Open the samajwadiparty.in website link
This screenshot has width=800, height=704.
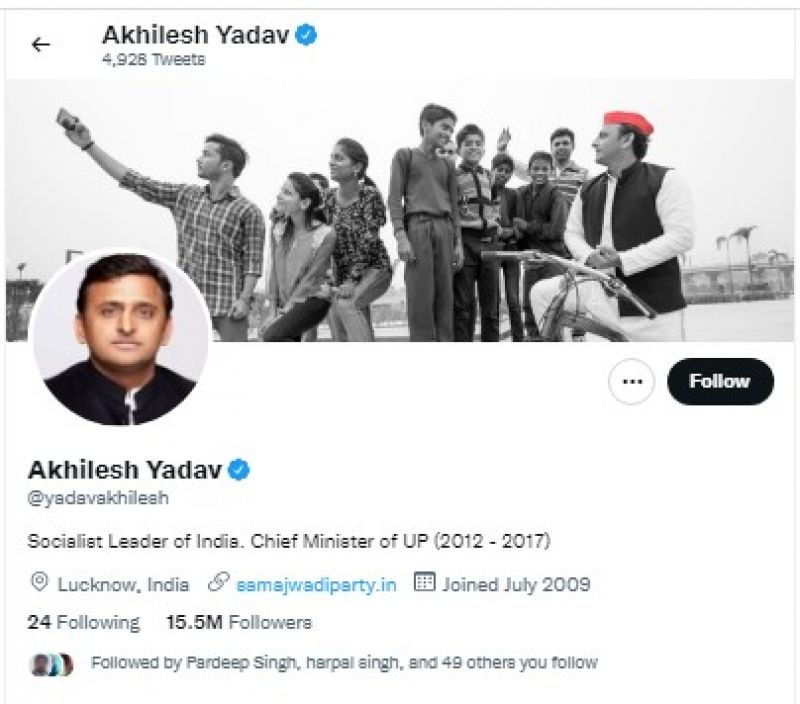coord(318,584)
